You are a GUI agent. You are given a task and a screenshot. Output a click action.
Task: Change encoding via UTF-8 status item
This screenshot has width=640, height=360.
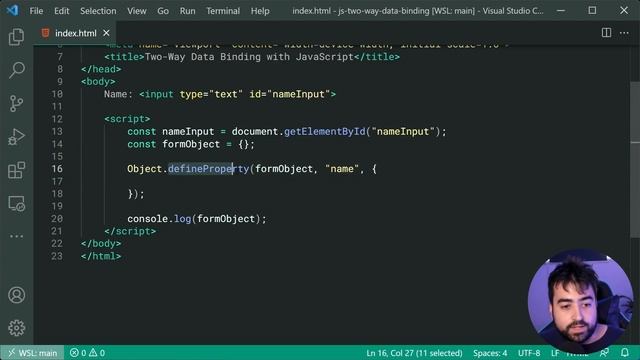[x=529, y=353]
